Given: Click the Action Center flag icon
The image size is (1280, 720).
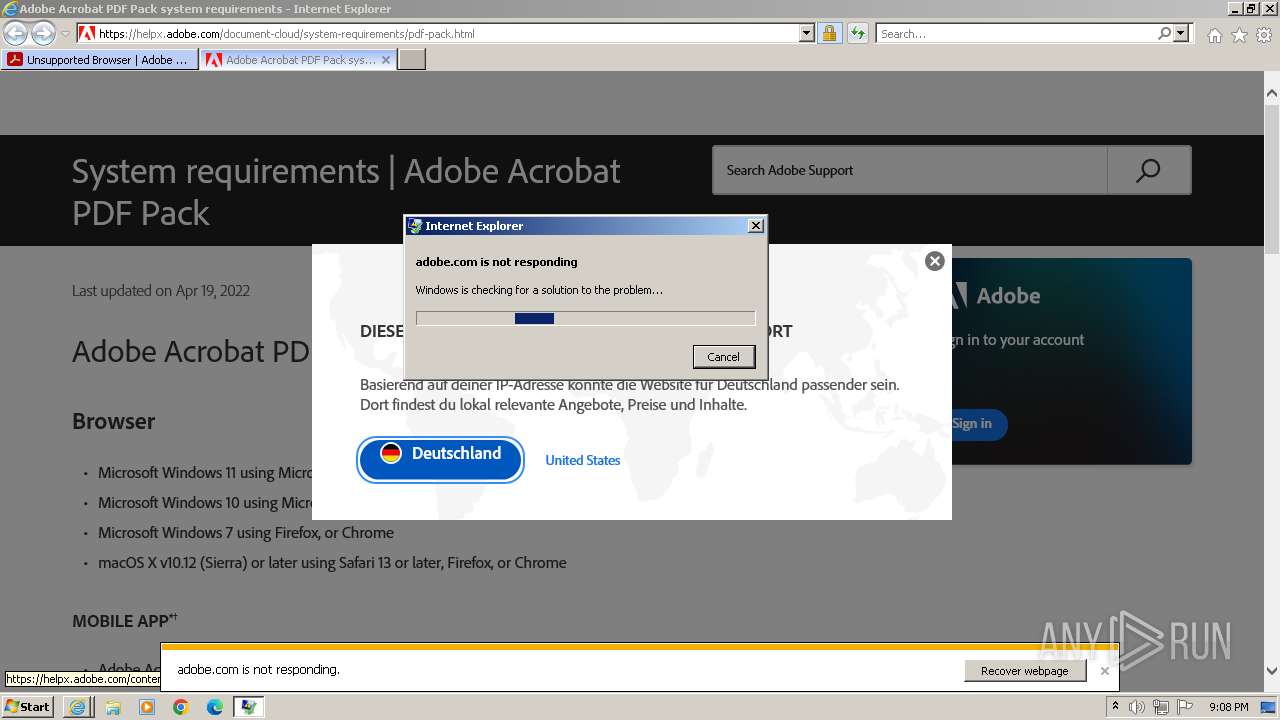Looking at the screenshot, I should [1185, 707].
